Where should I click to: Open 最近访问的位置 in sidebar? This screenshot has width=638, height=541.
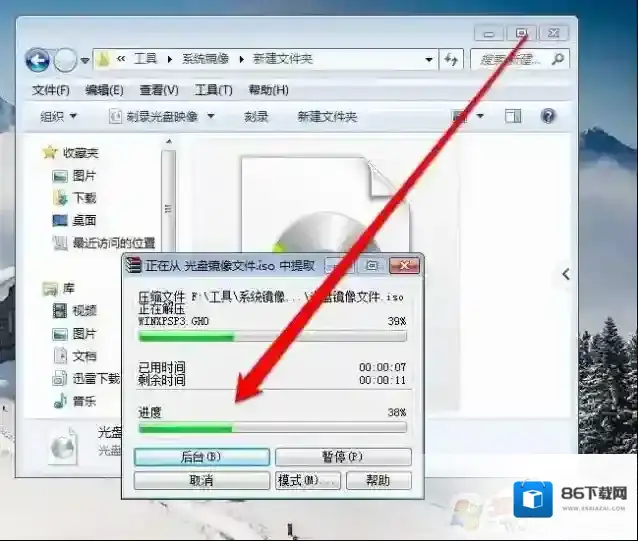112,243
